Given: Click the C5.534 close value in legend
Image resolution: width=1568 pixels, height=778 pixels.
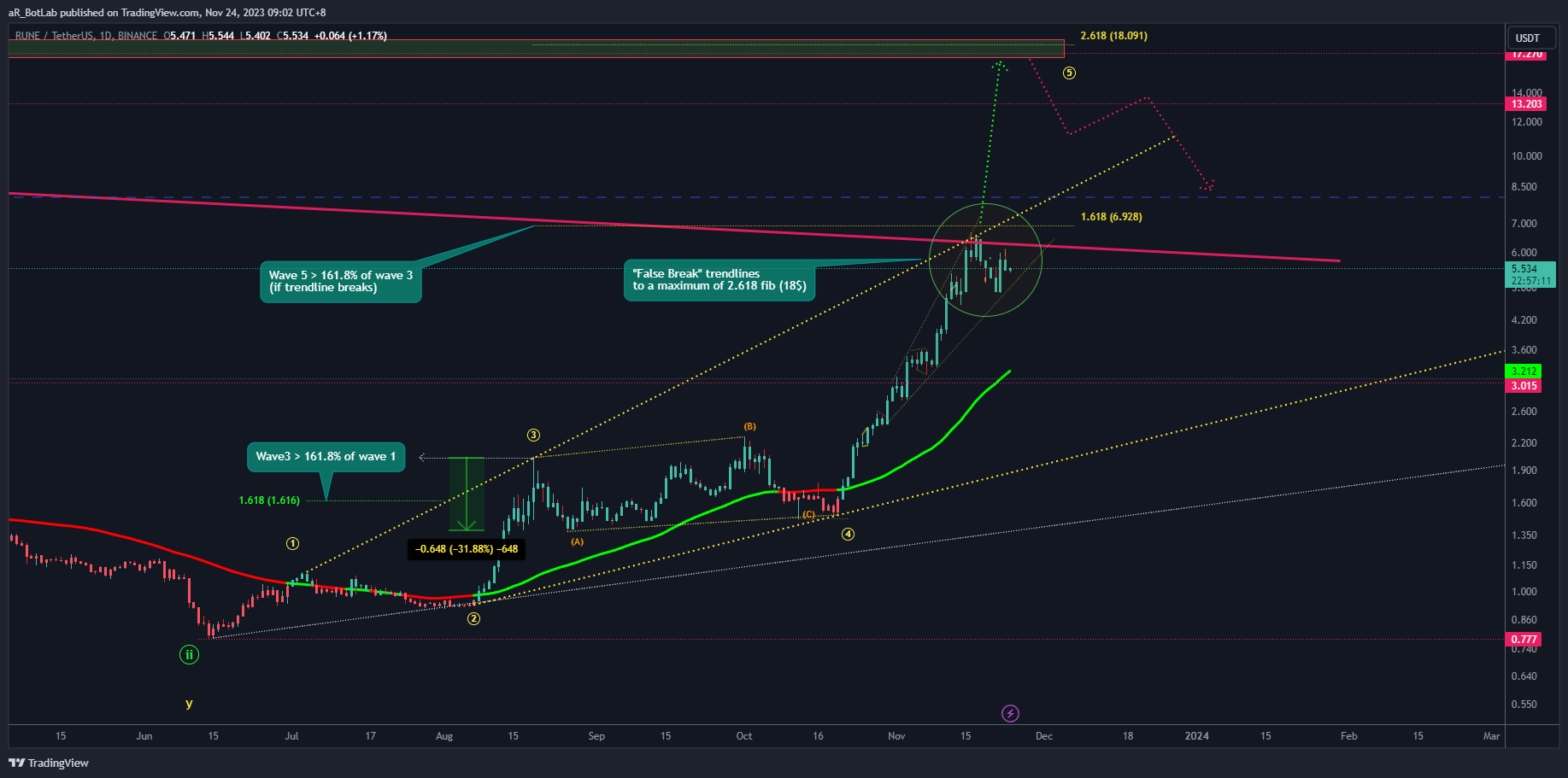Looking at the screenshot, I should pyautogui.click(x=293, y=36).
